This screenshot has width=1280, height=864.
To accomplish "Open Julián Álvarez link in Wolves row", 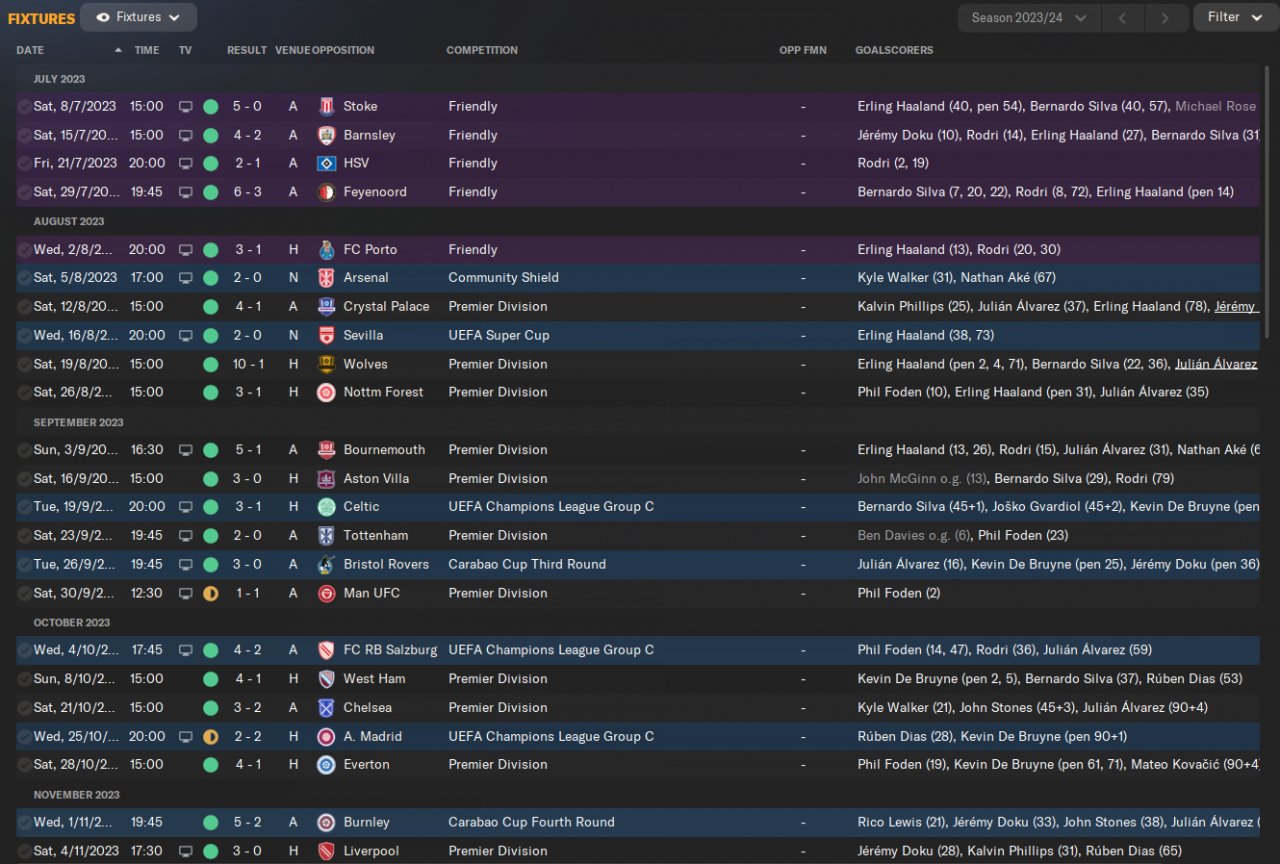I will [x=1215, y=364].
